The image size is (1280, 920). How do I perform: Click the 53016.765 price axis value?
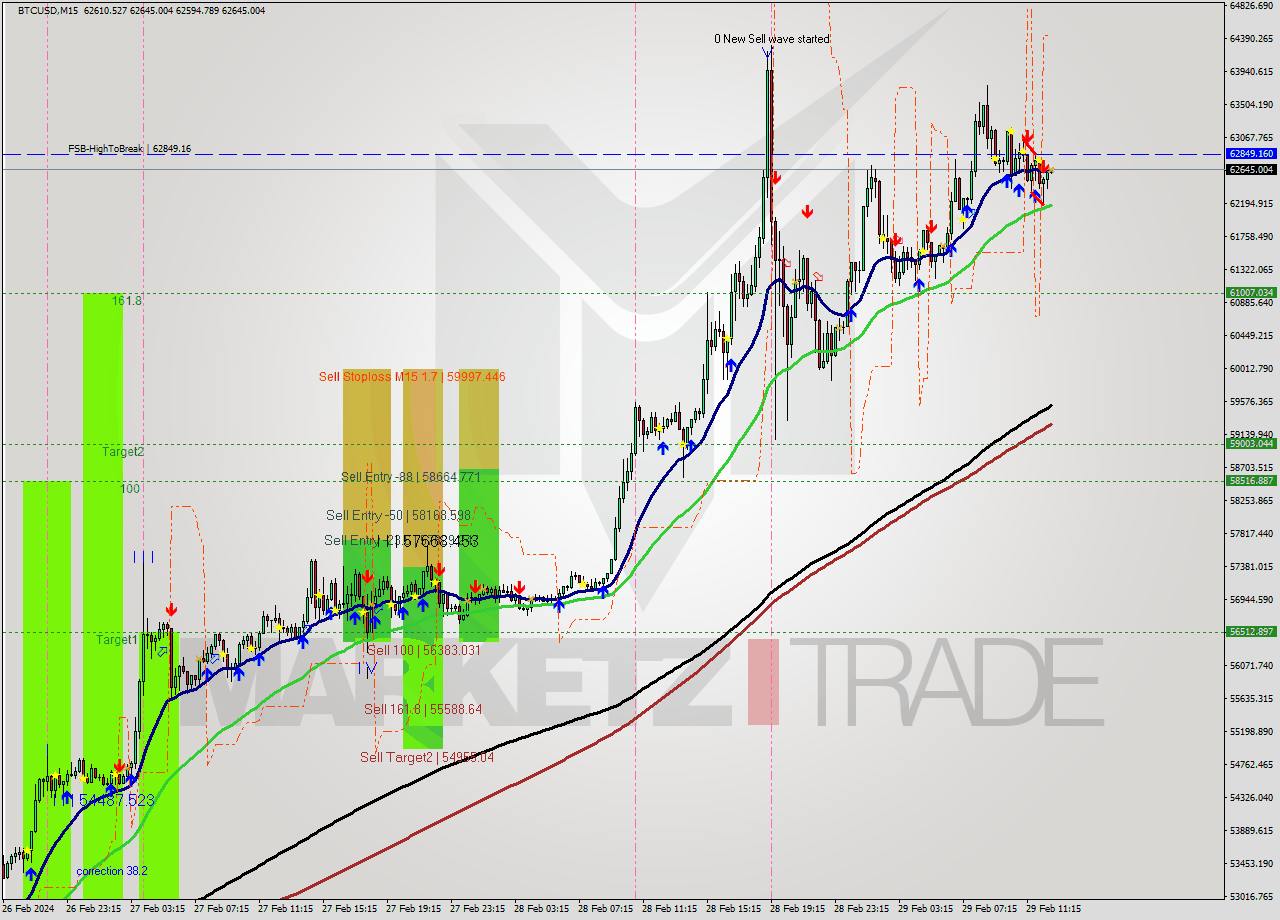tap(1250, 896)
